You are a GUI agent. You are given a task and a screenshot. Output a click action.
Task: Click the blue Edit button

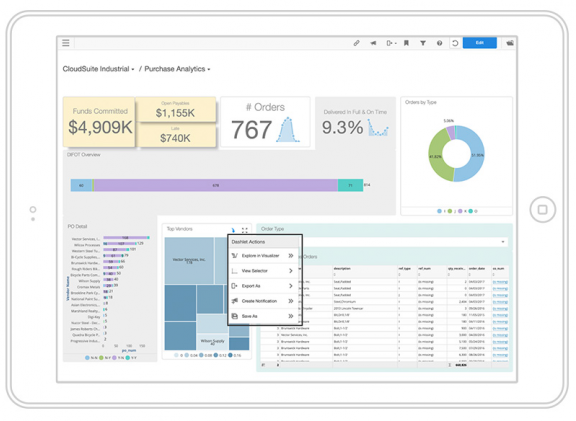coord(479,43)
